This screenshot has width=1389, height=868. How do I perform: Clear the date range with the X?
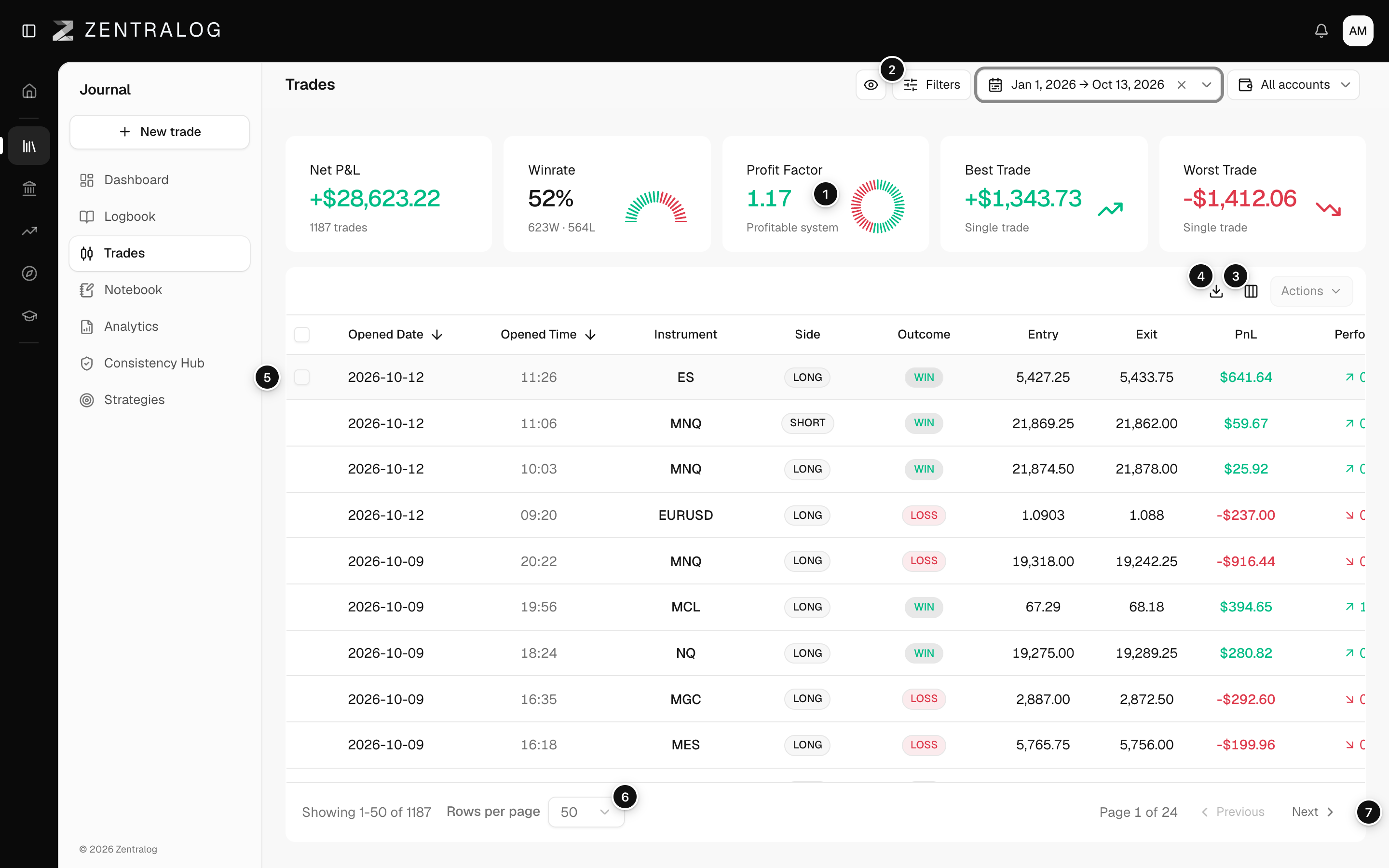1181,85
